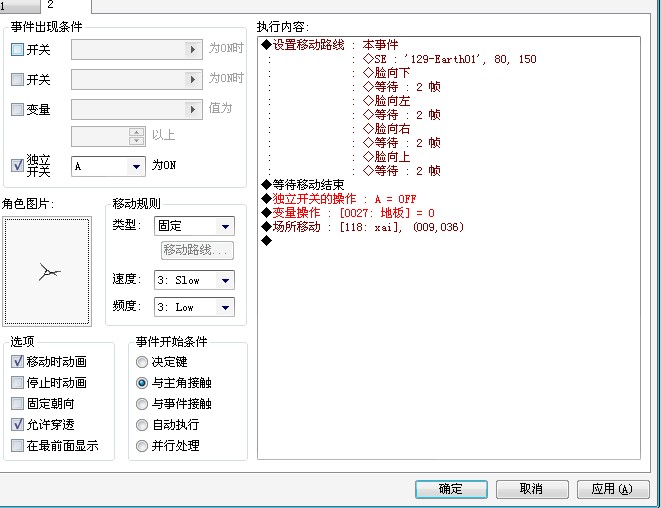661x508 pixels.
Task: Select the SE '129-Earth01' command line
Action: click(x=449, y=59)
